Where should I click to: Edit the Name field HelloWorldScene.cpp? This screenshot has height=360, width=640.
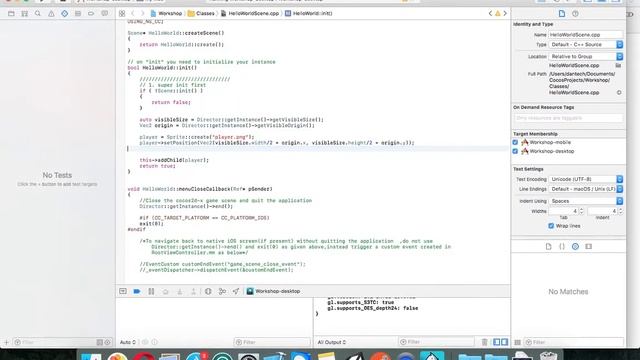pos(586,35)
